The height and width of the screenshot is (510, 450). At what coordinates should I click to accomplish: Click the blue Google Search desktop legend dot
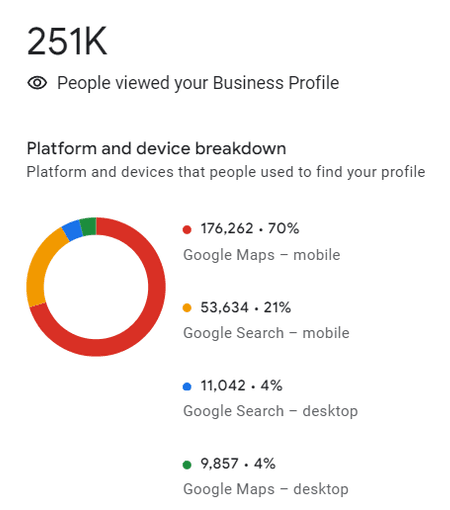187,386
